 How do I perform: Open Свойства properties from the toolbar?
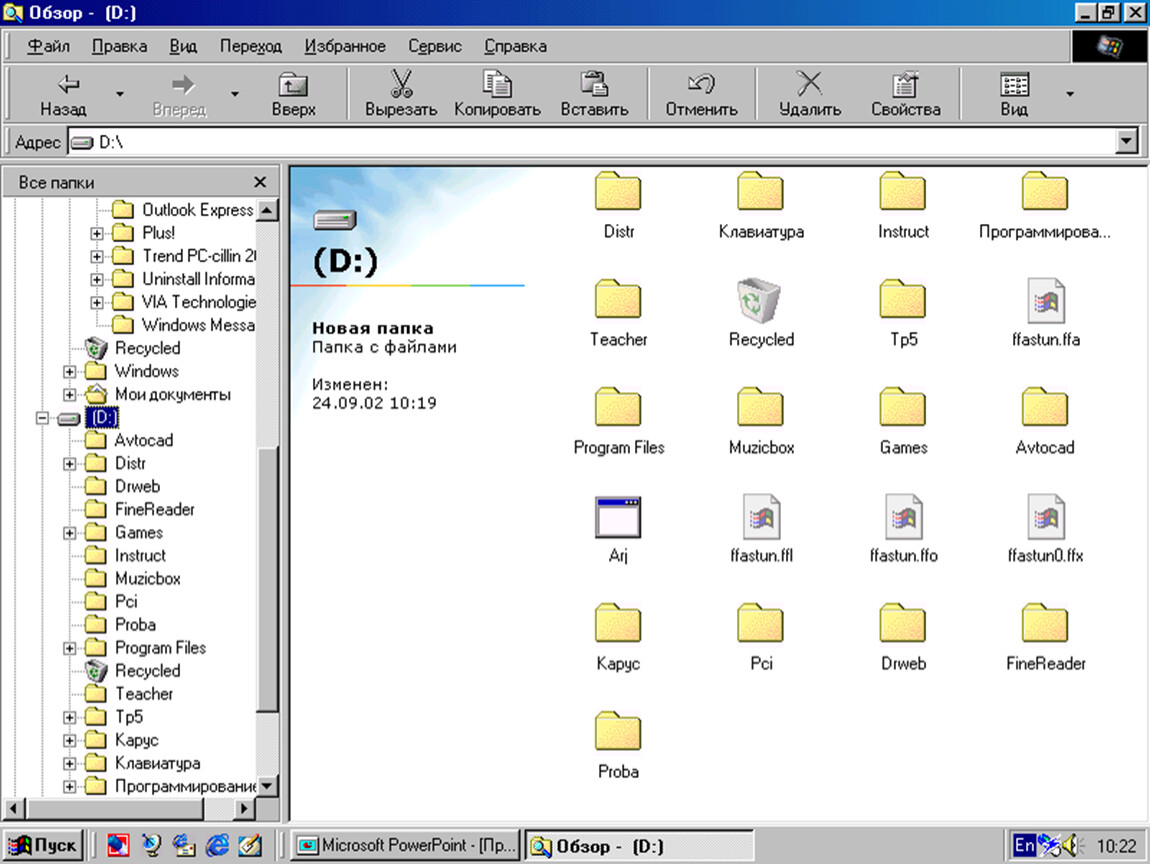point(906,94)
